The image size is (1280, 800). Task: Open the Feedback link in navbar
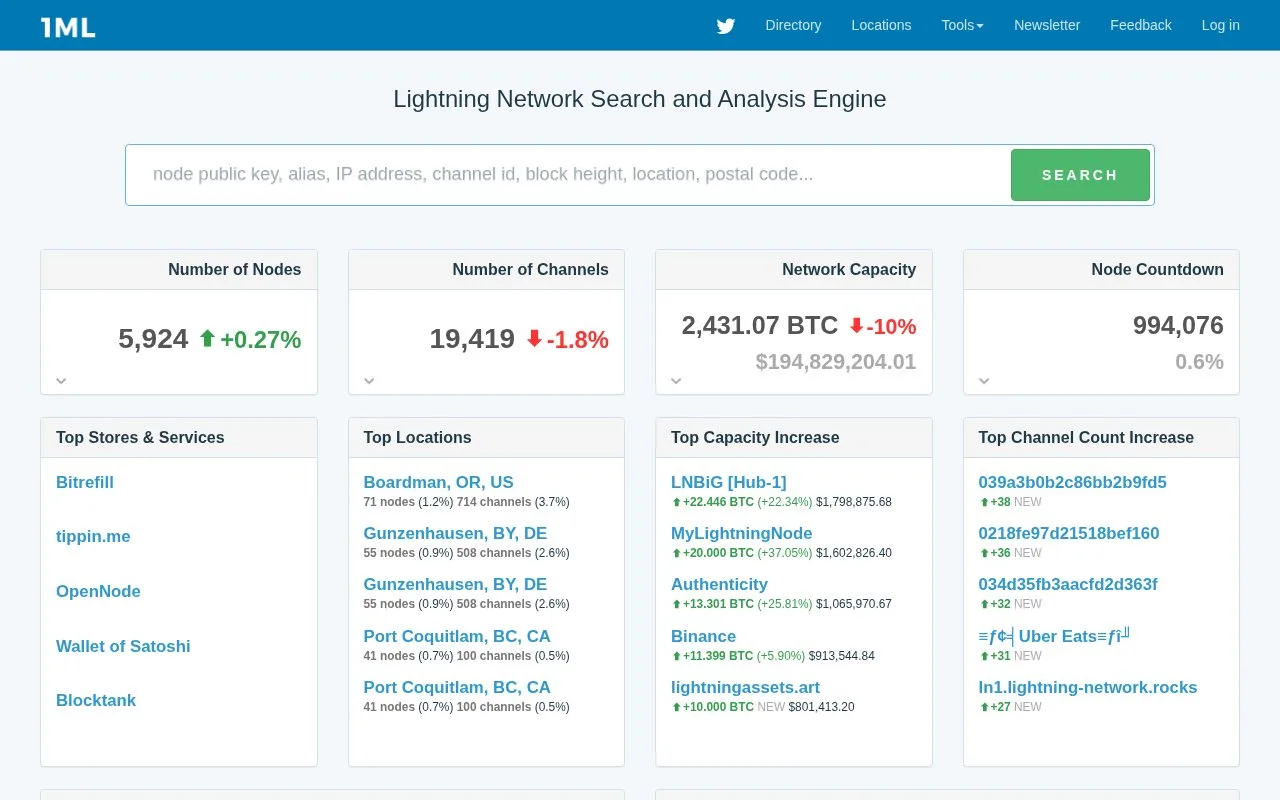click(1141, 25)
